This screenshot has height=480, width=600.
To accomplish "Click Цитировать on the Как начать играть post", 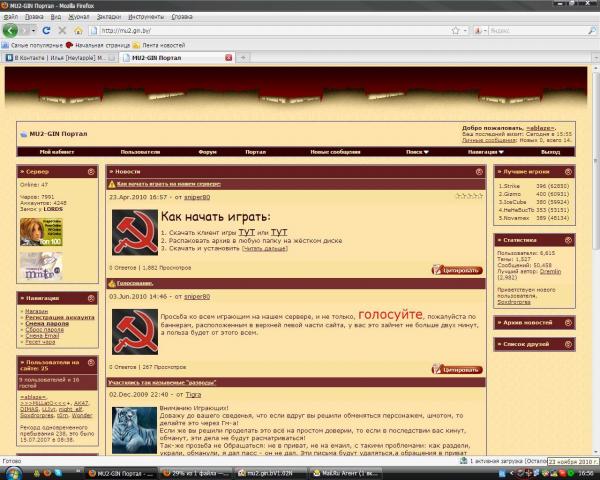I will 457,270.
